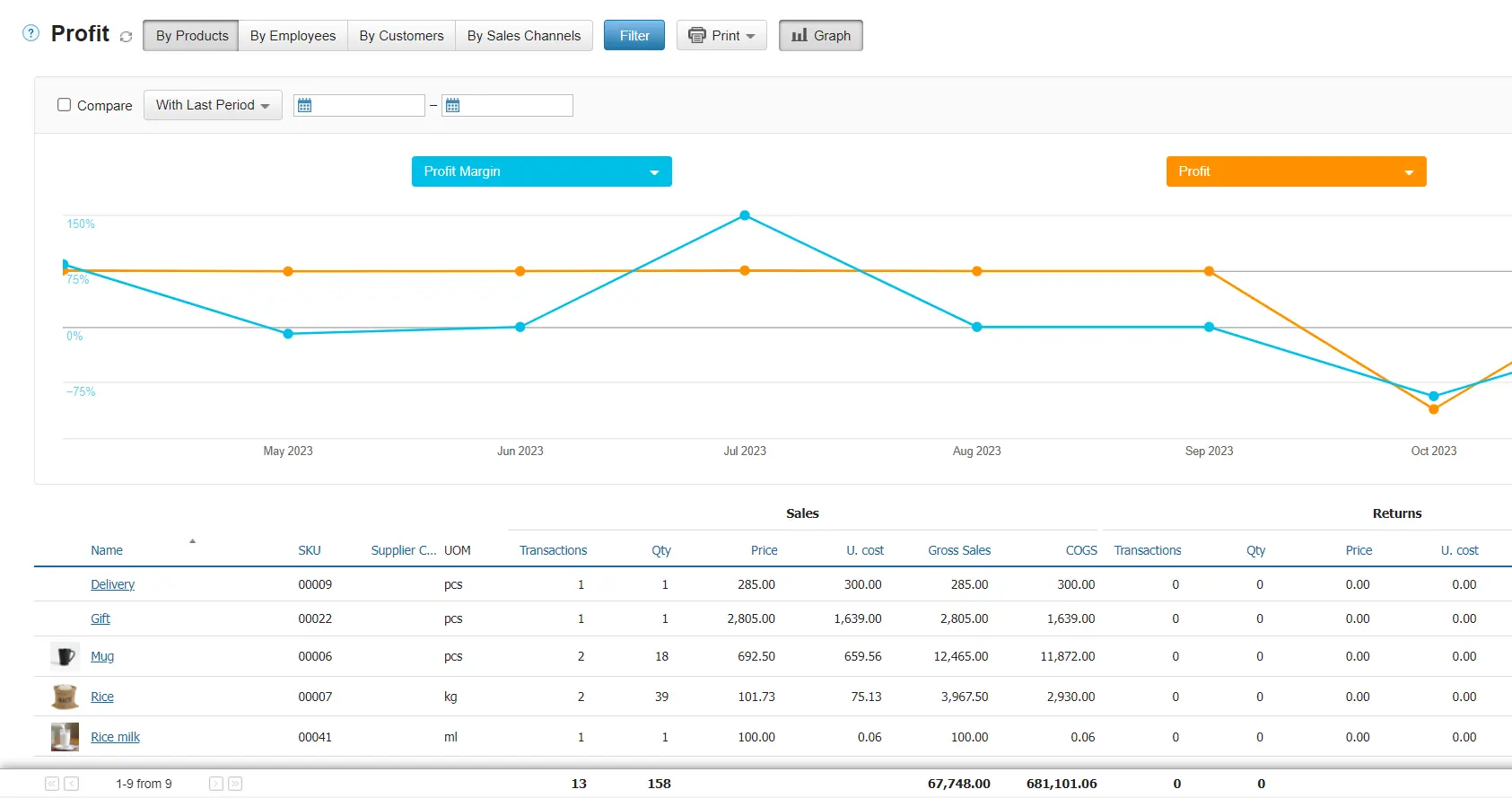Click the Mug product thumbnail
The width and height of the screenshot is (1512, 798).
click(x=65, y=656)
